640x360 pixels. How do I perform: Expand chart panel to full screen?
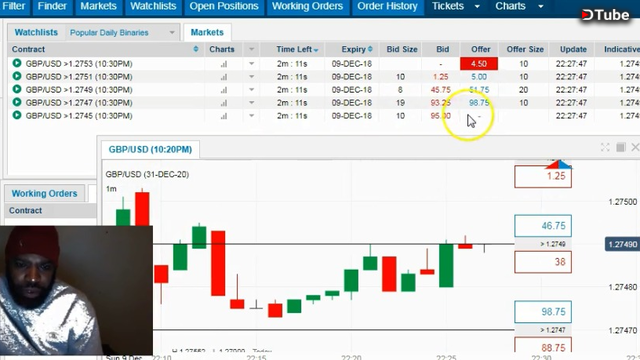click(x=605, y=147)
